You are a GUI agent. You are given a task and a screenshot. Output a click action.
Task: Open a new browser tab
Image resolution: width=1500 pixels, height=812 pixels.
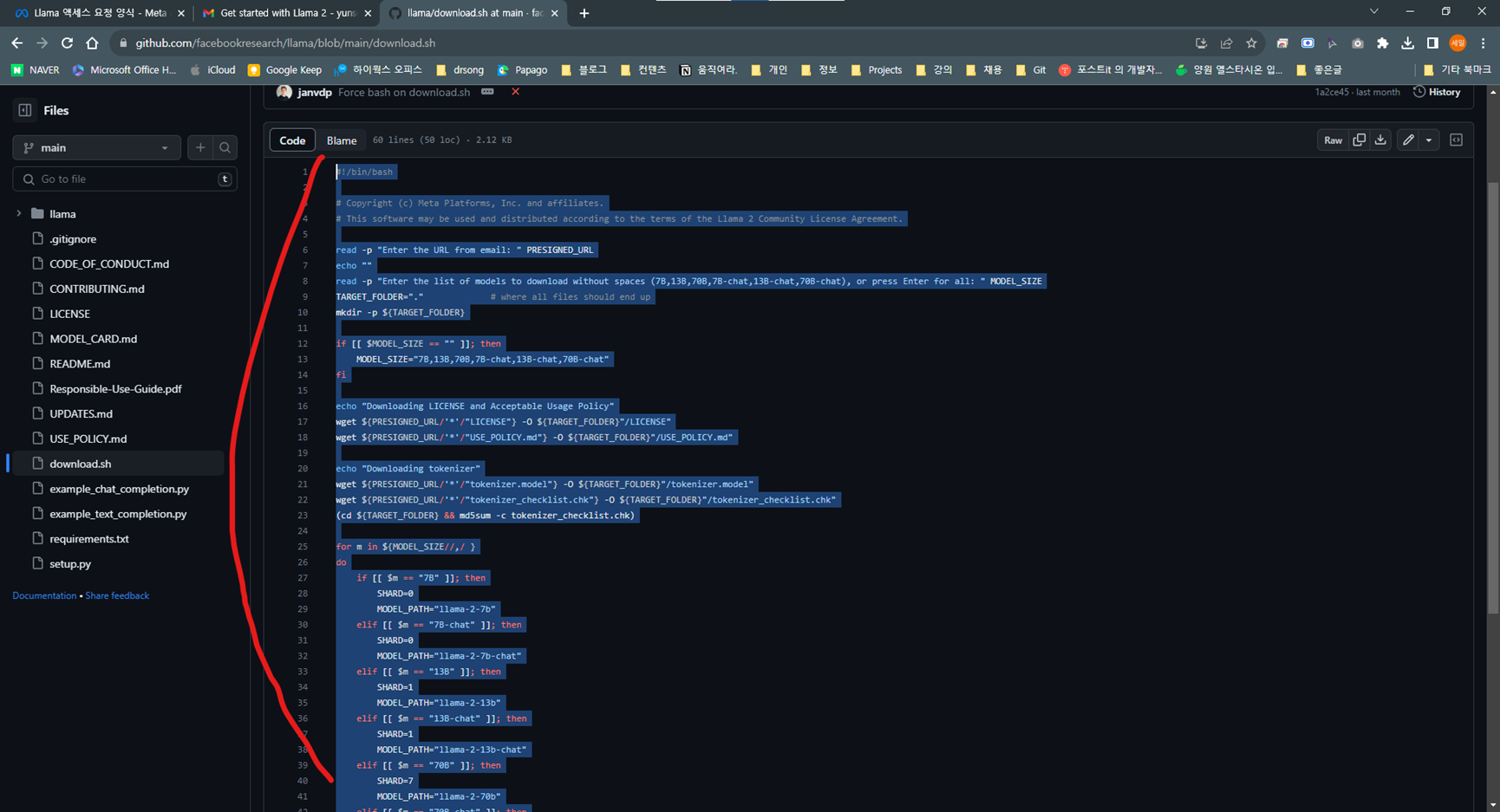(x=584, y=13)
